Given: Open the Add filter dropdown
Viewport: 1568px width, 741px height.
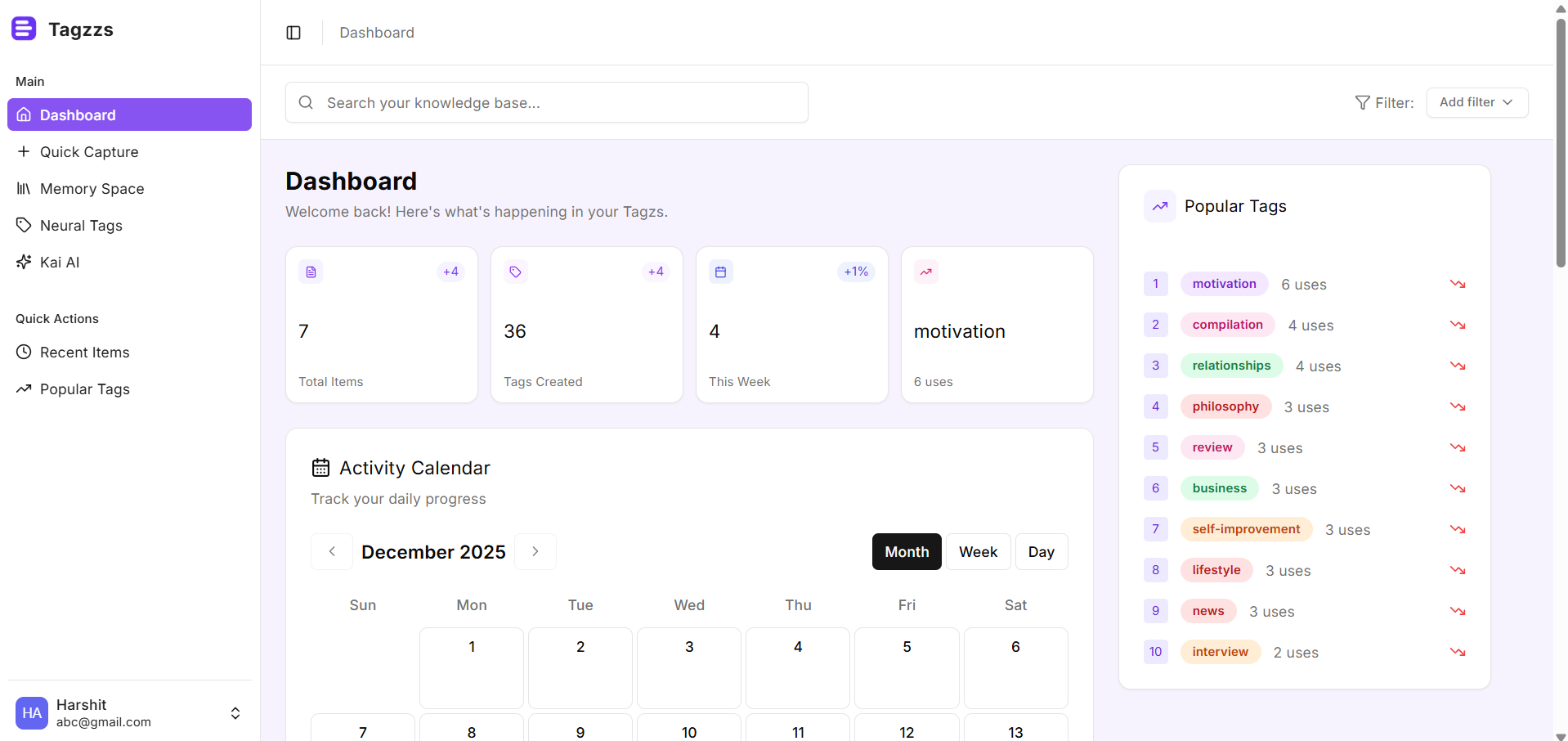Looking at the screenshot, I should [1477, 102].
